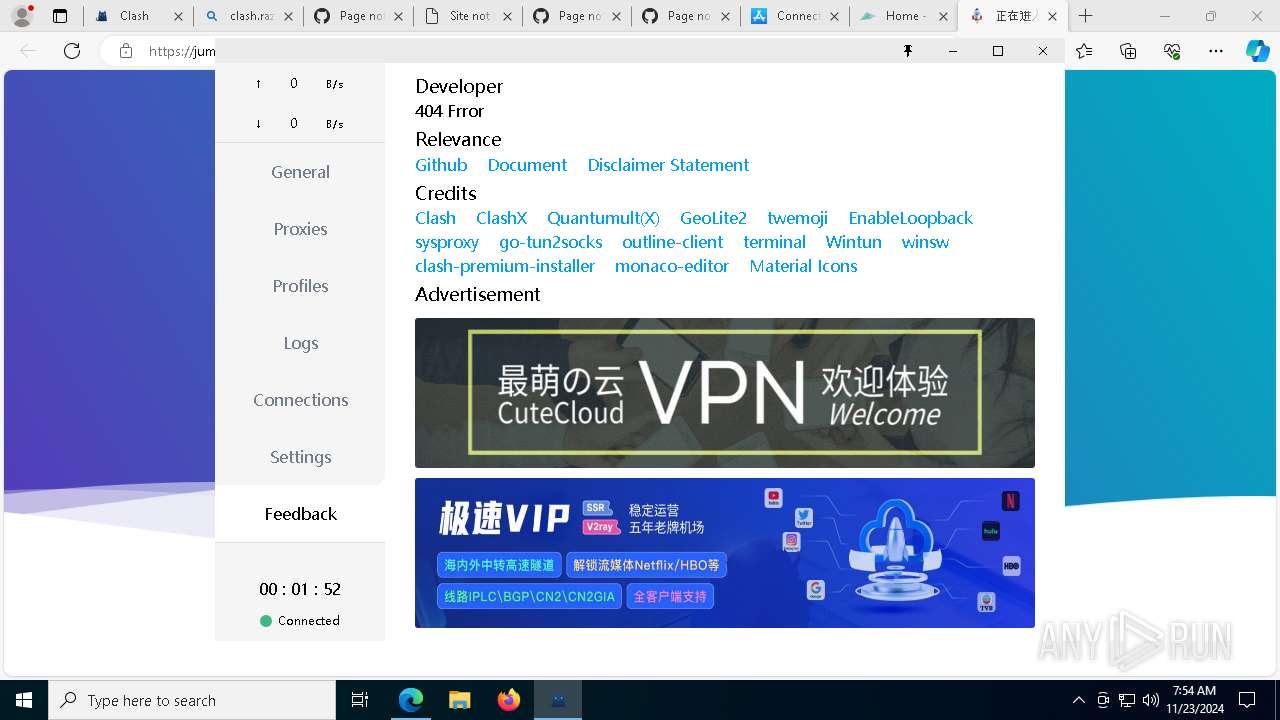Launch Microsoft Edge from taskbar

click(410, 700)
